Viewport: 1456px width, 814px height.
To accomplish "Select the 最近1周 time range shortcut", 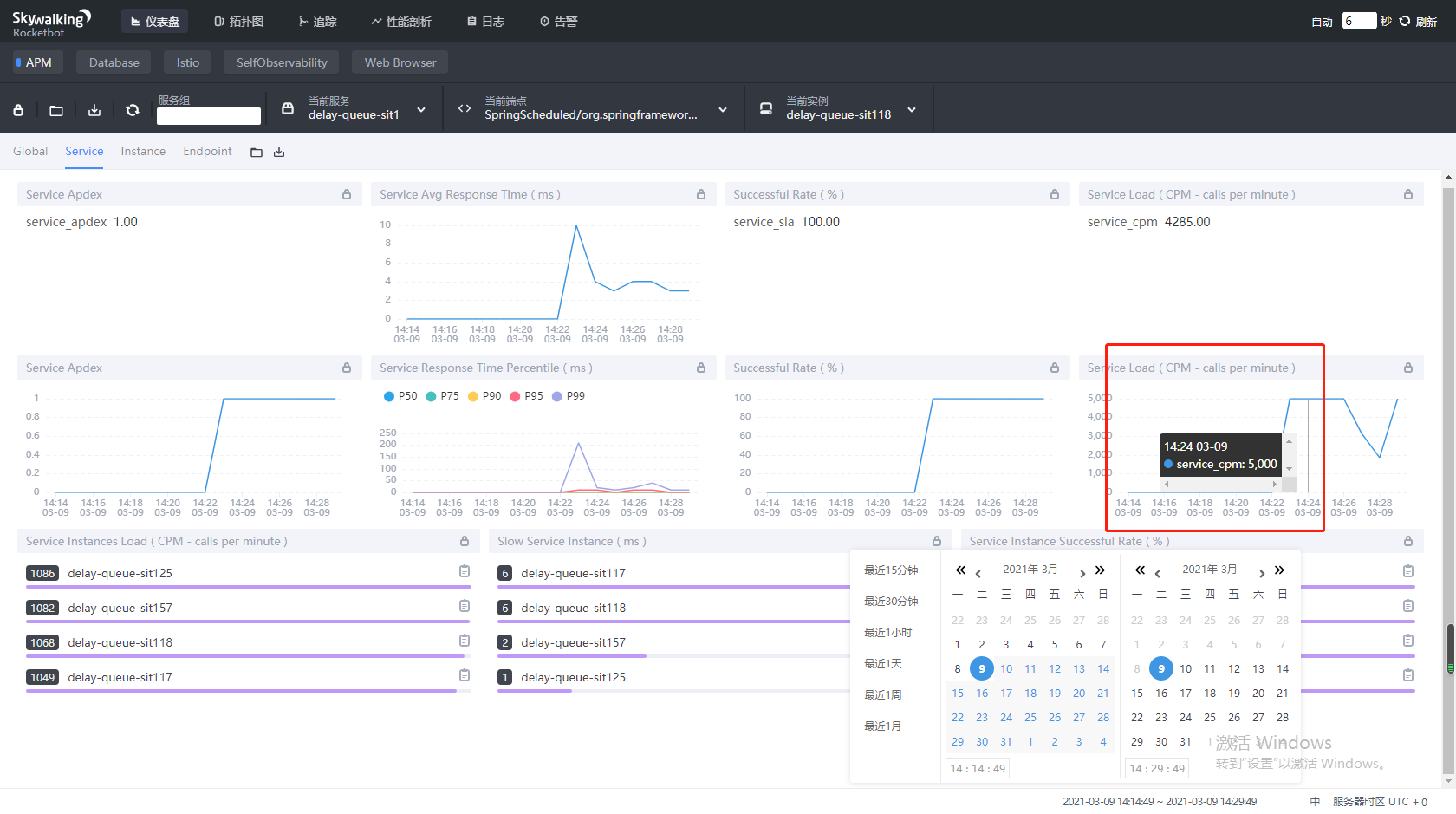I will (x=883, y=695).
